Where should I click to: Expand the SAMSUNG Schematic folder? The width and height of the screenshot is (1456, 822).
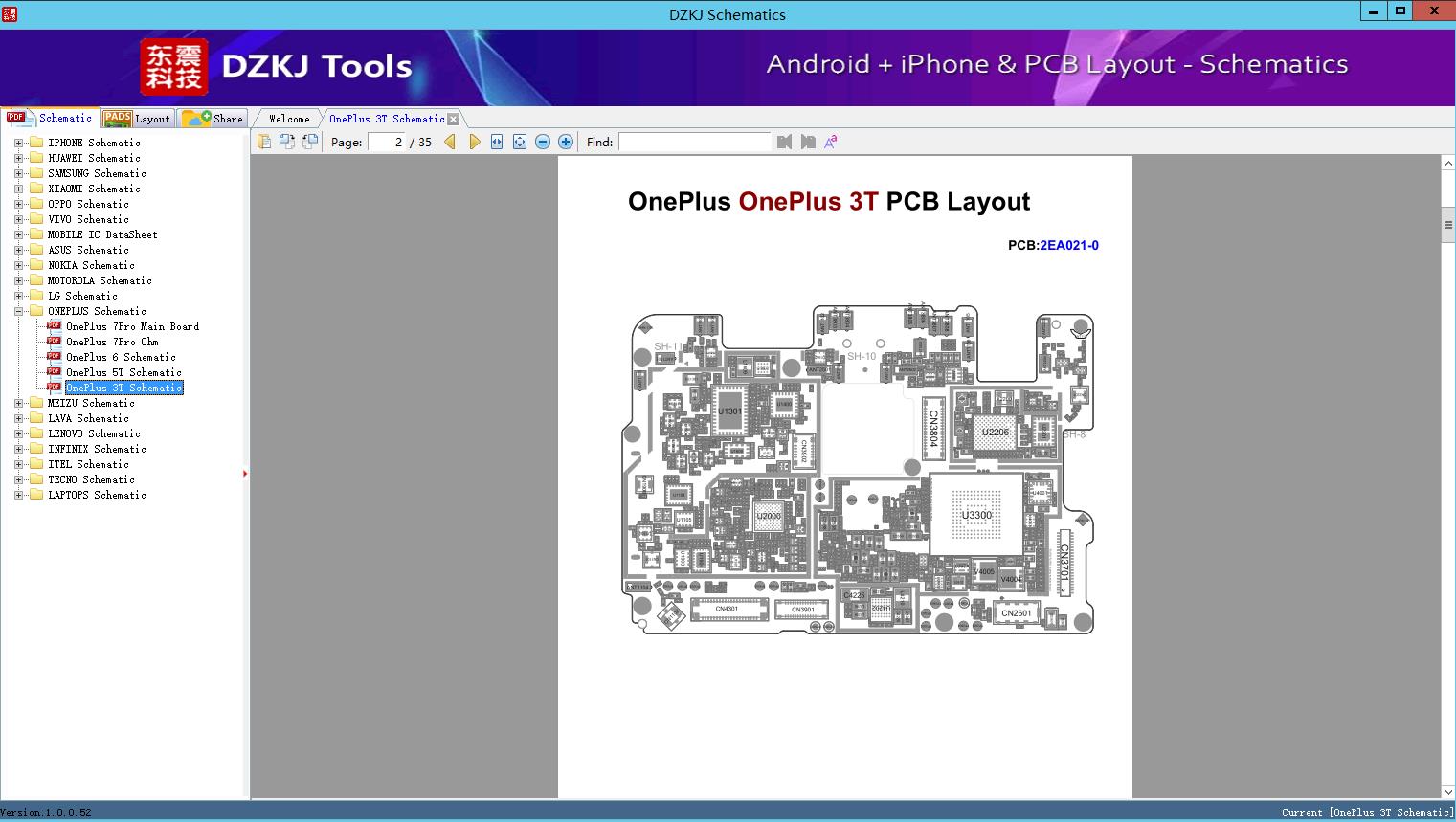(18, 173)
